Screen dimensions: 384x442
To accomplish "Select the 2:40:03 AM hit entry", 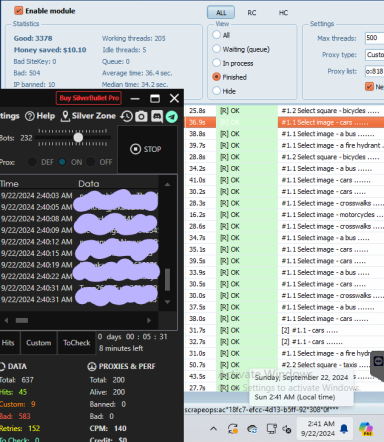I will click(x=79, y=196).
